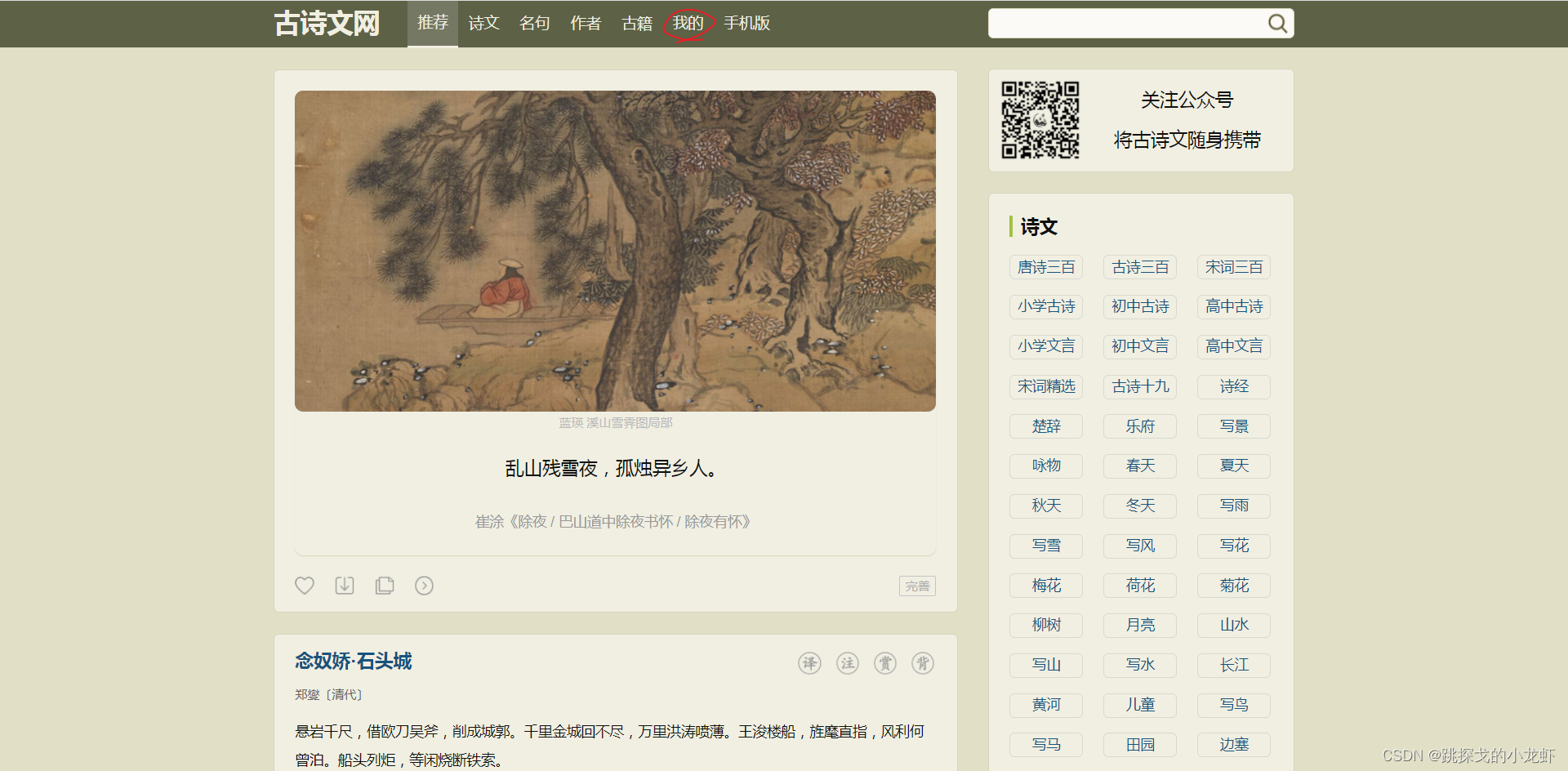Open 写雪 category tag
Viewport: 1568px width, 771px height.
(1046, 546)
